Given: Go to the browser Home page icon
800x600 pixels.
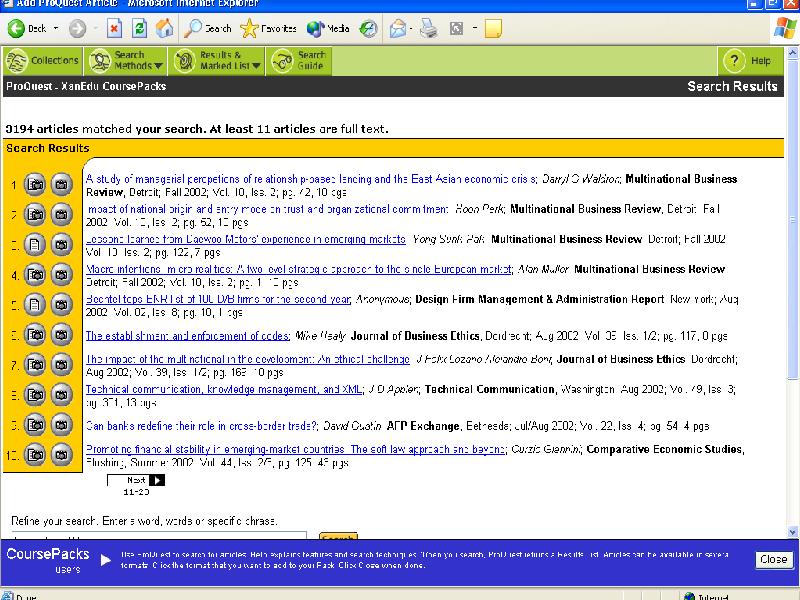Looking at the screenshot, I should click(164, 29).
